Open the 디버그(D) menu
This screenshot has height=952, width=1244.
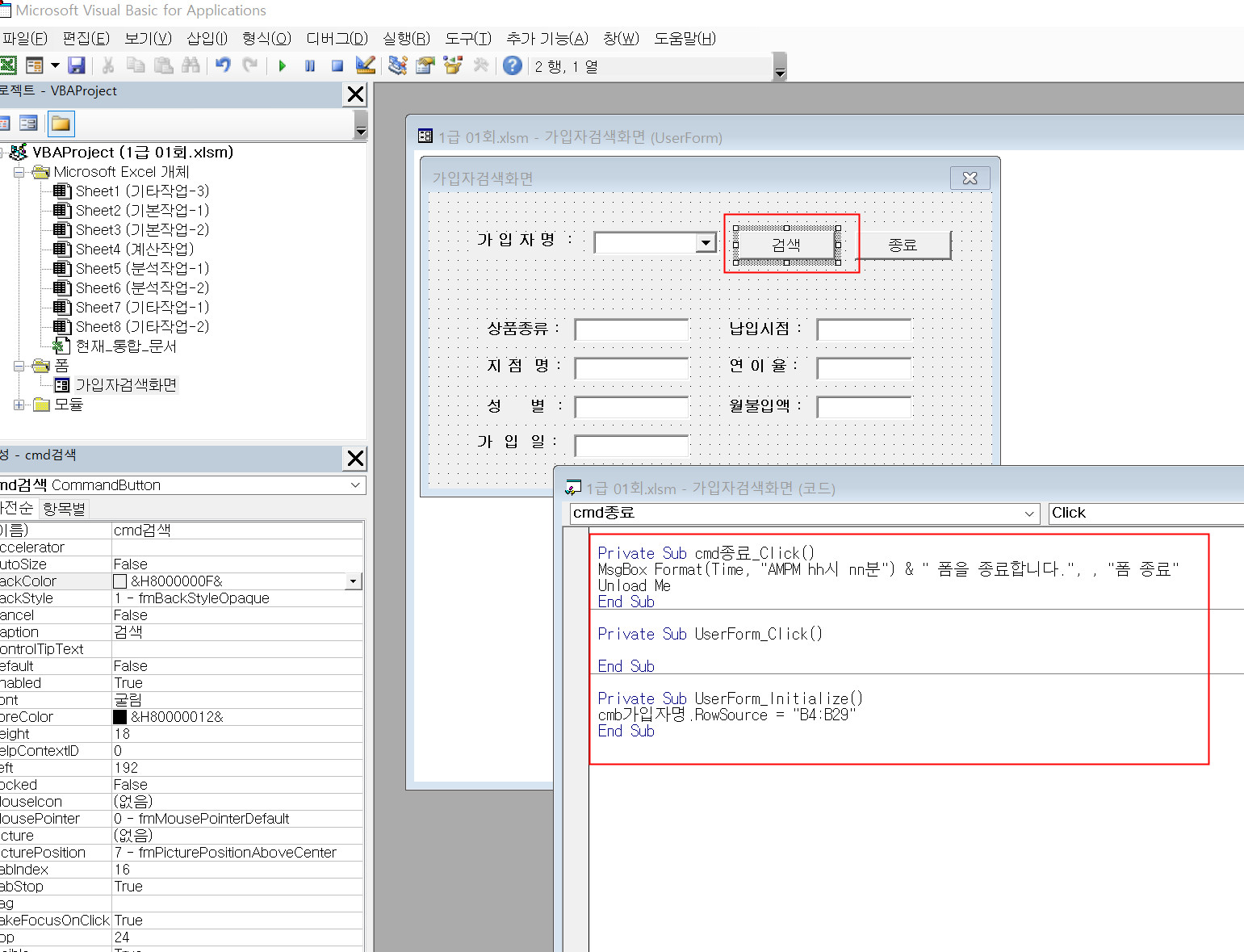(x=337, y=39)
